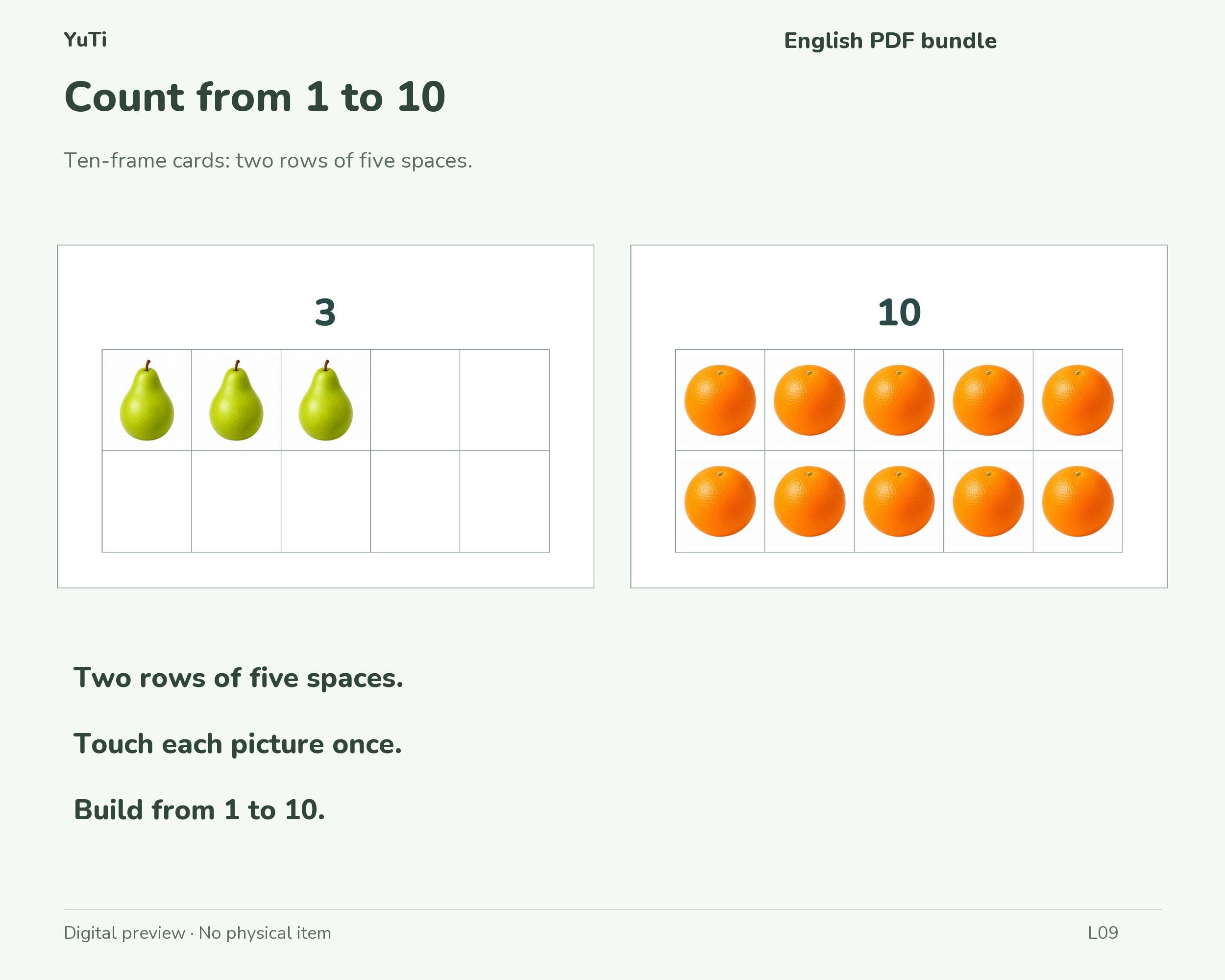Click the Touch each picture once line

coord(238,744)
